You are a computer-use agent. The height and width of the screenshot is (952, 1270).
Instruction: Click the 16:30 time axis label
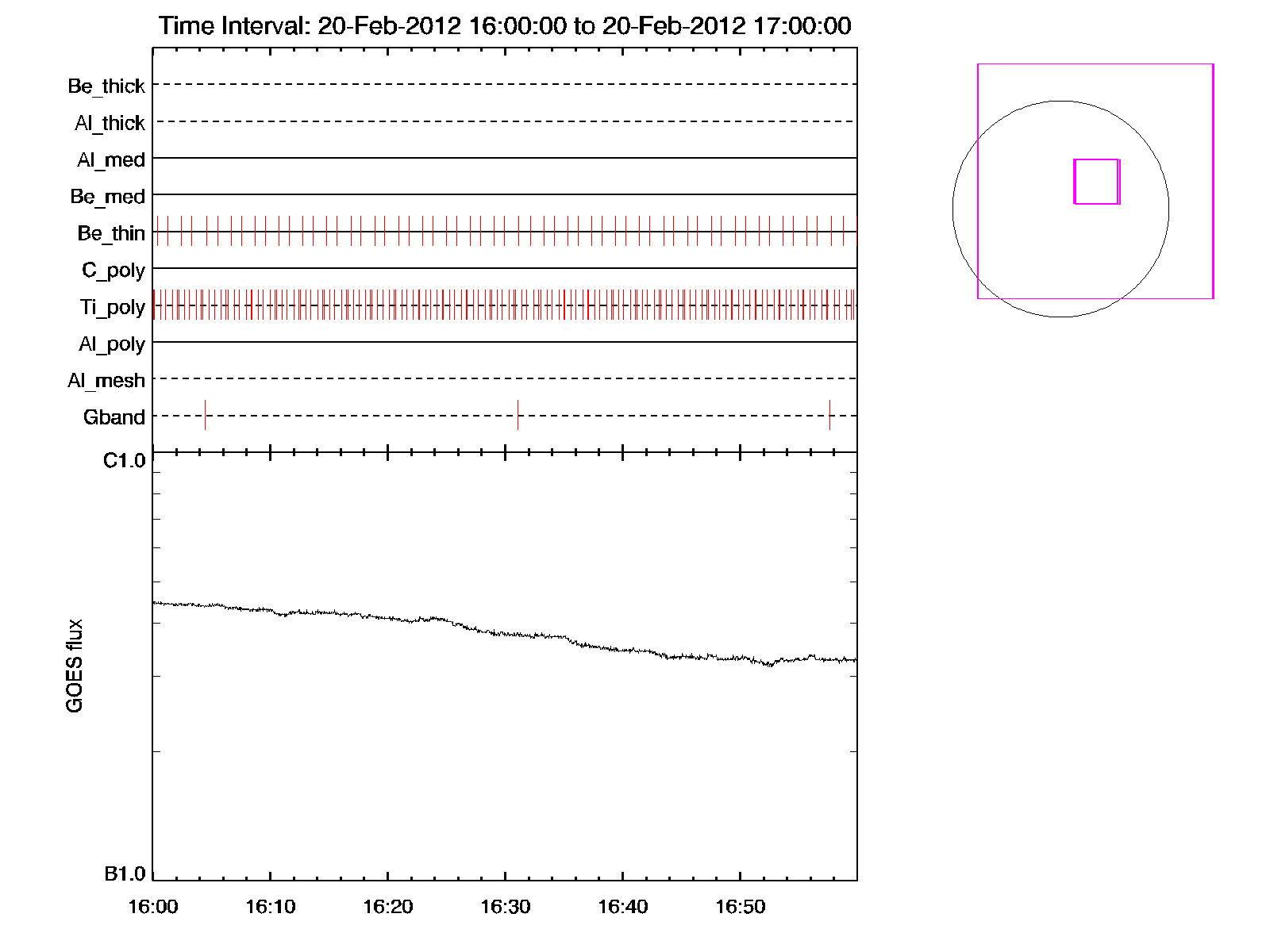505,907
